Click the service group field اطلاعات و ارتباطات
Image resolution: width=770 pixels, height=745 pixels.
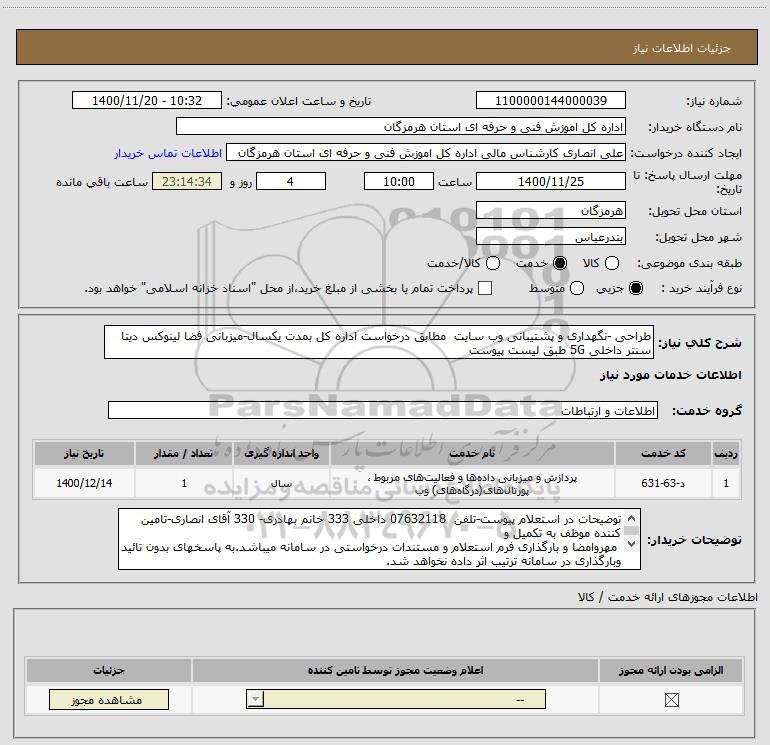click(x=383, y=411)
